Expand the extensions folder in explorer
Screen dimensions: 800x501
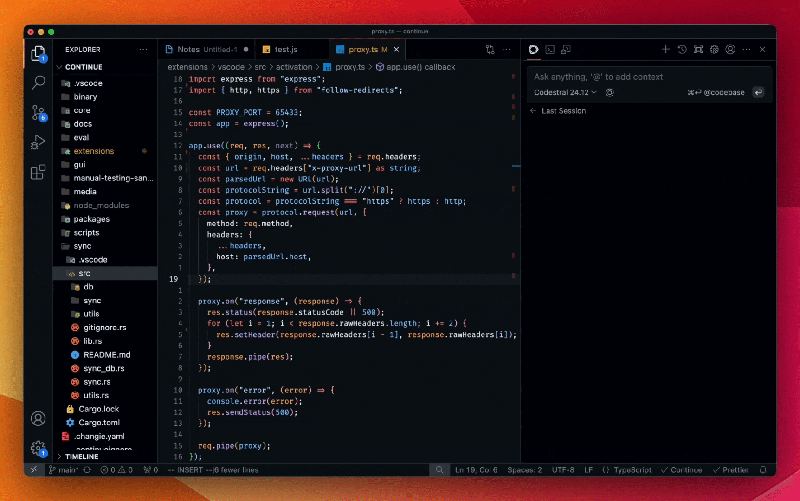[93, 151]
